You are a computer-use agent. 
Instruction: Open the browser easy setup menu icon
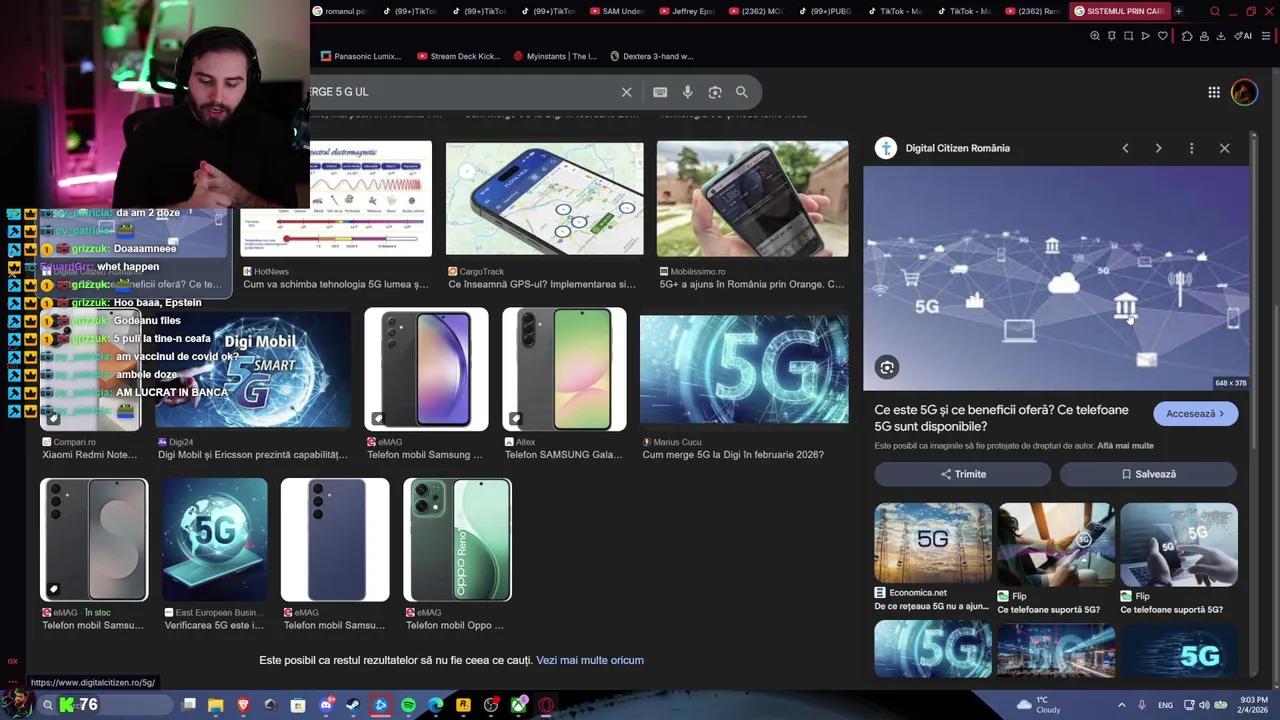click(x=1267, y=36)
